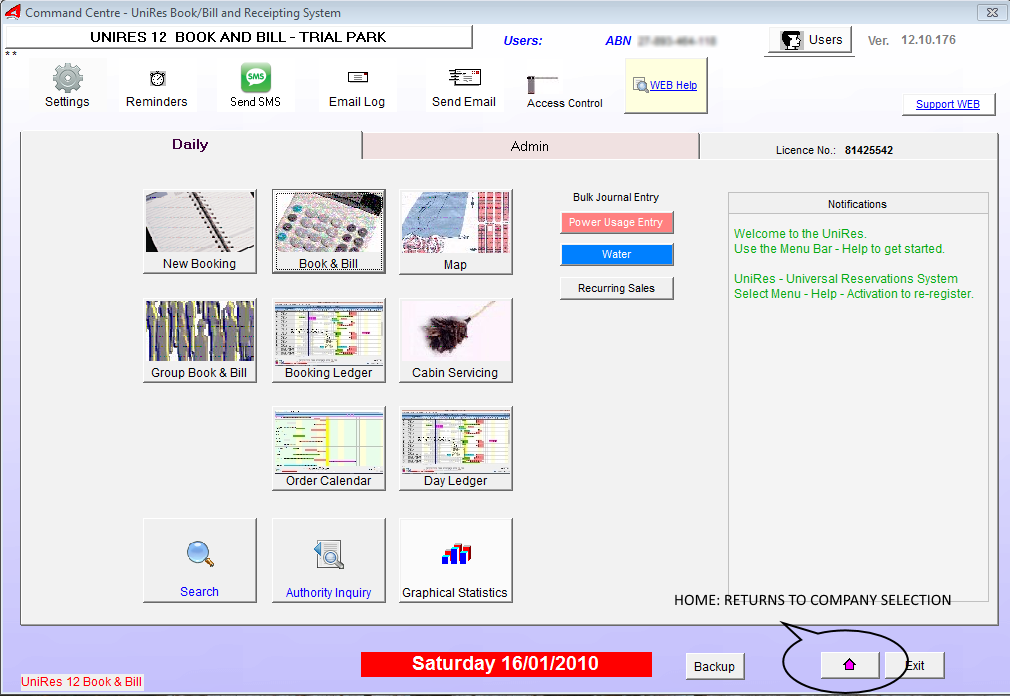This screenshot has width=1010, height=696.
Task: Click the Power Usage Entry button
Action: tap(616, 222)
